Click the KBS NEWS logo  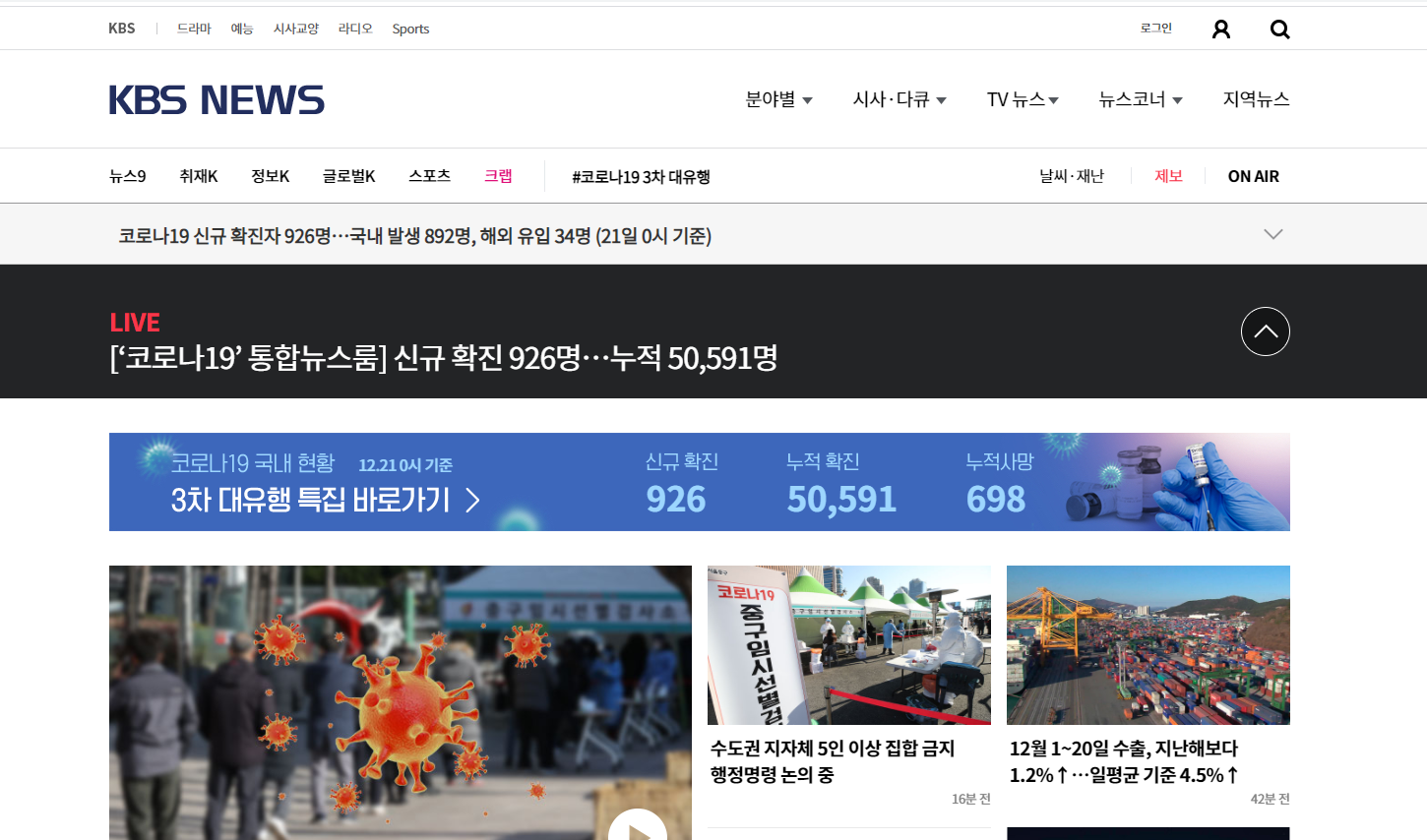tap(217, 100)
